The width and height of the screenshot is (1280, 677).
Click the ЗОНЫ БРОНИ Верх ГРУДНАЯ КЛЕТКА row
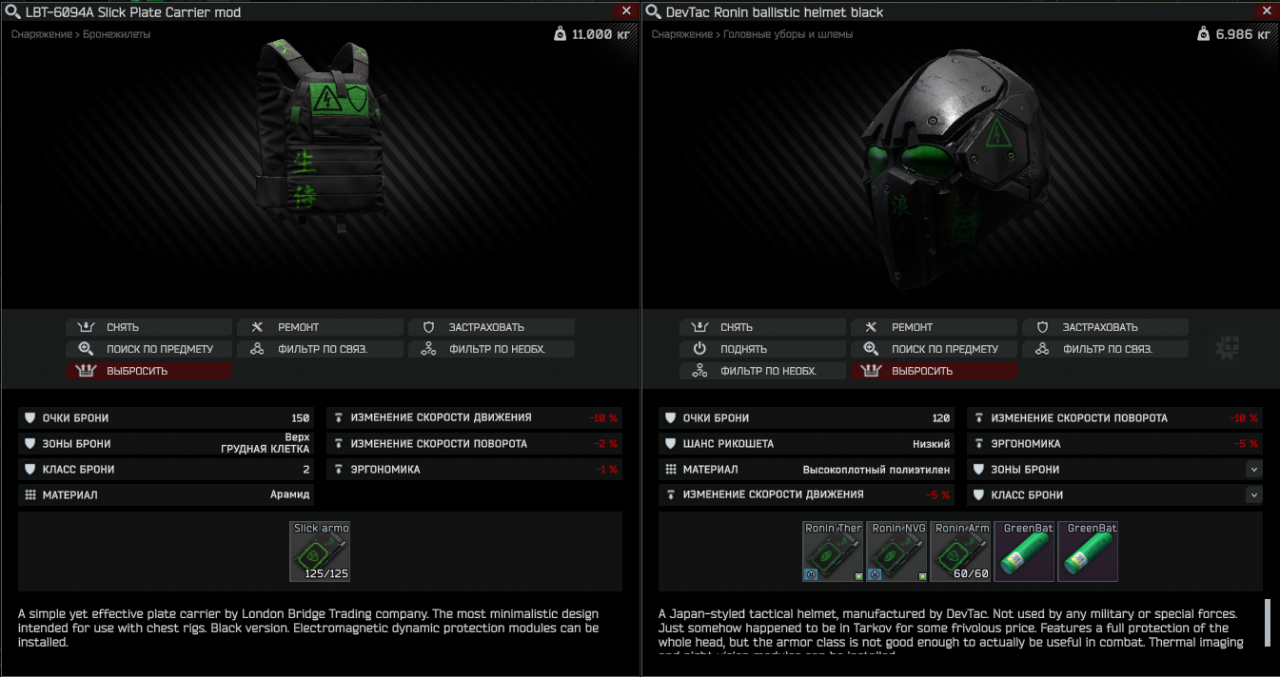(167, 444)
